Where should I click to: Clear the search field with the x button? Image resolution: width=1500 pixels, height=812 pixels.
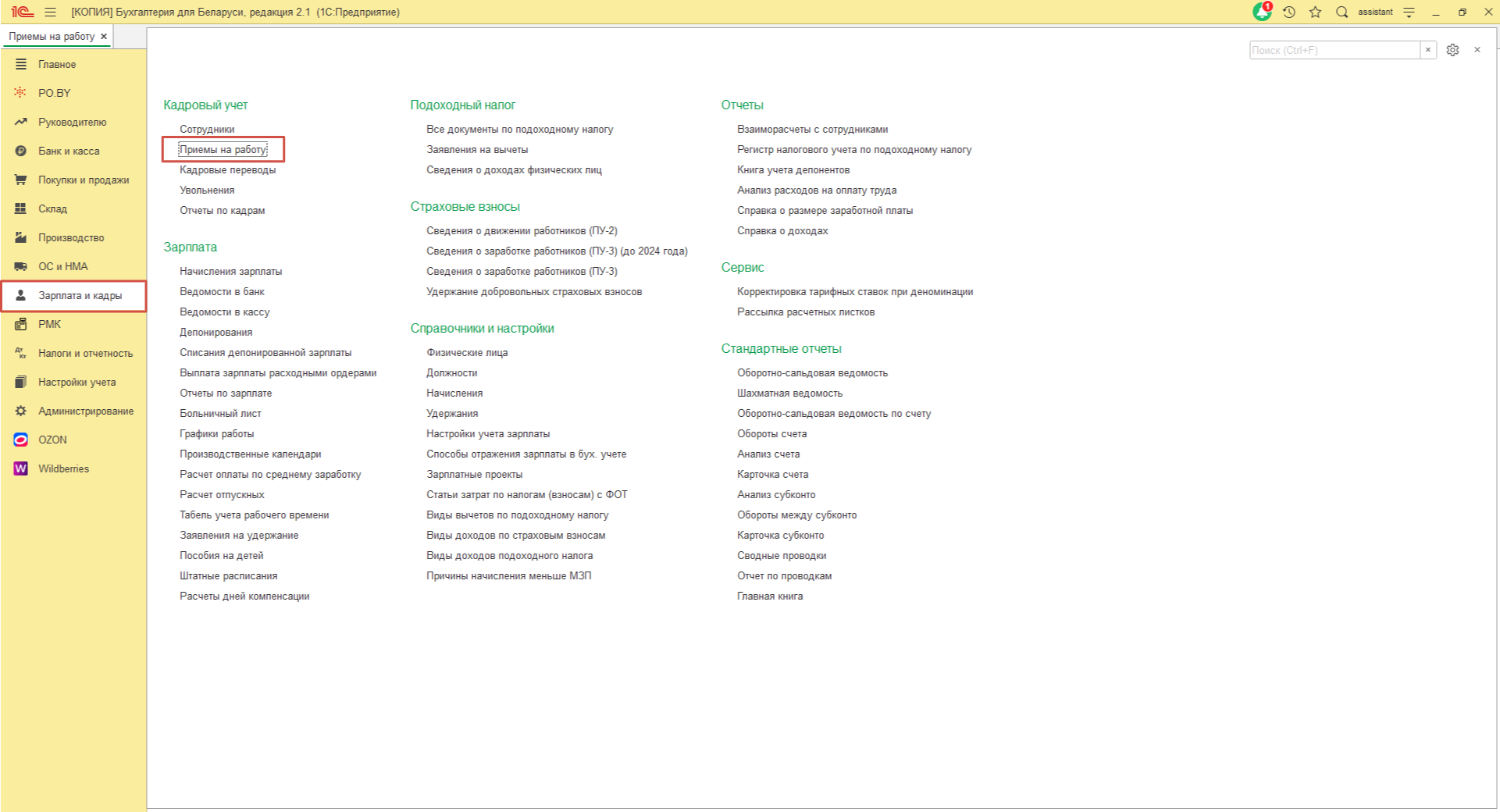[x=1428, y=50]
